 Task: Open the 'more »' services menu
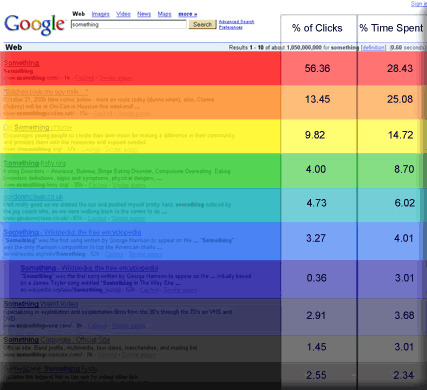[x=188, y=14]
